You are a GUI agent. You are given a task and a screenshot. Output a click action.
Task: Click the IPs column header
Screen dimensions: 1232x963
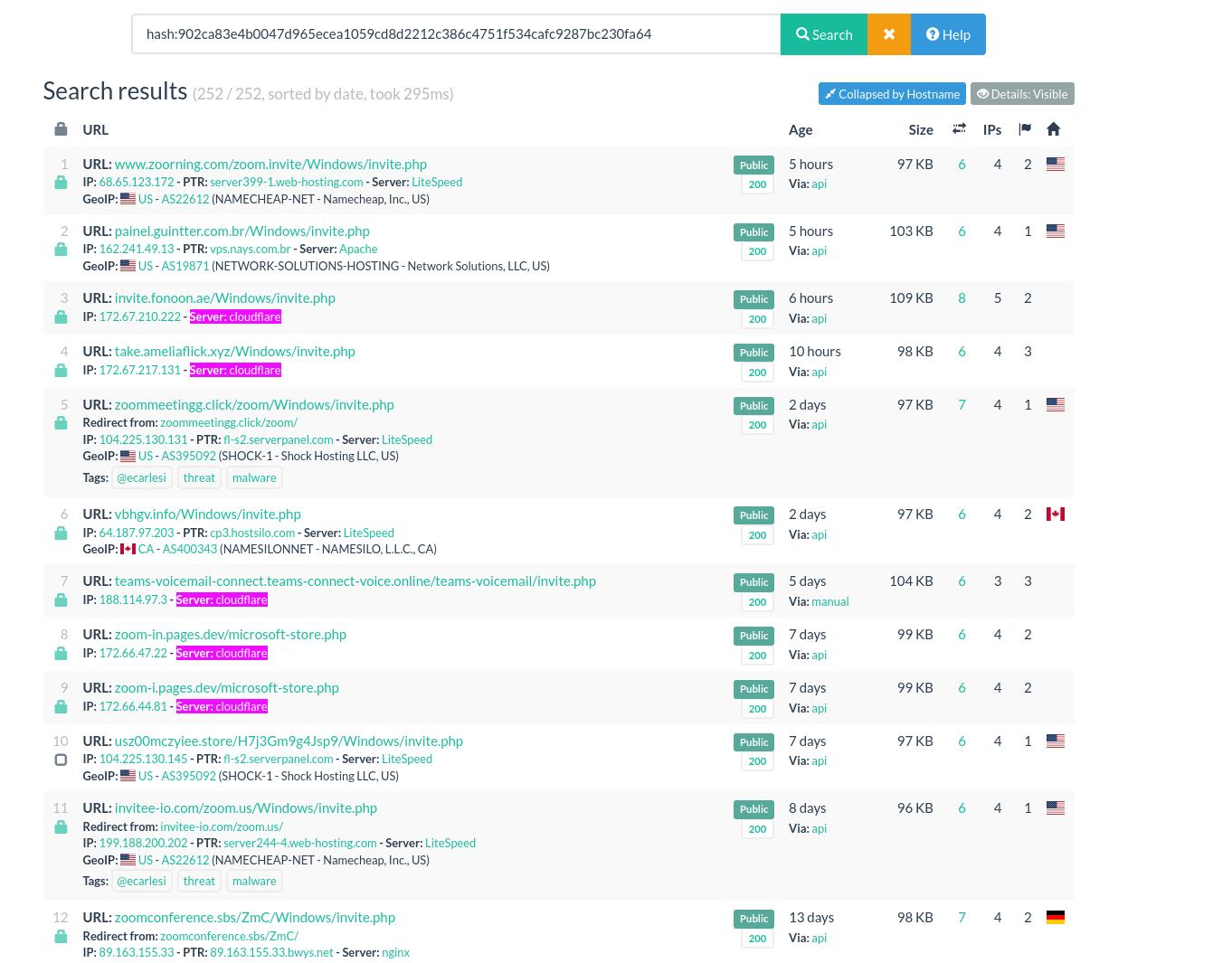[992, 130]
